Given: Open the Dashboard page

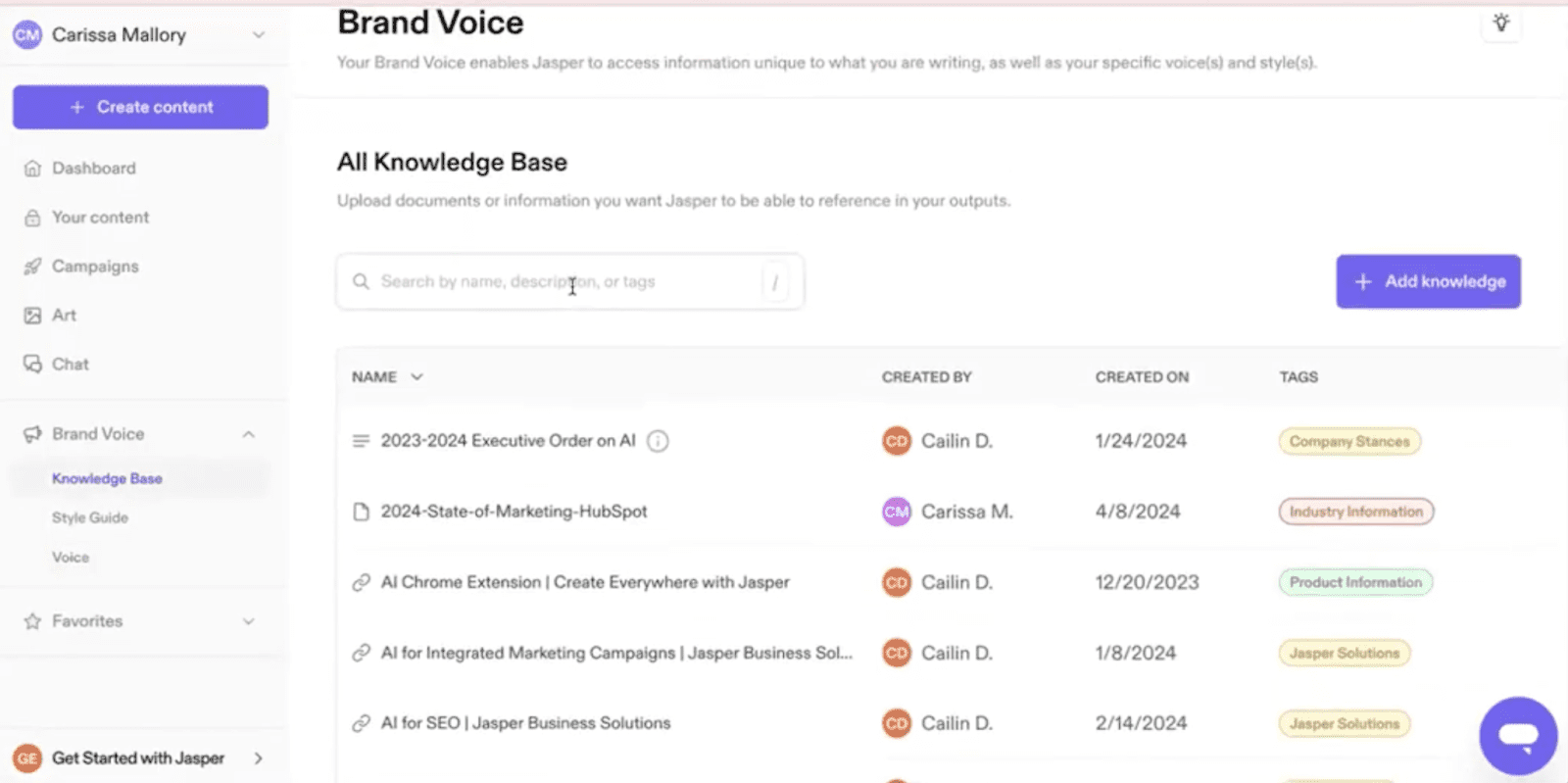Looking at the screenshot, I should click(x=94, y=169).
